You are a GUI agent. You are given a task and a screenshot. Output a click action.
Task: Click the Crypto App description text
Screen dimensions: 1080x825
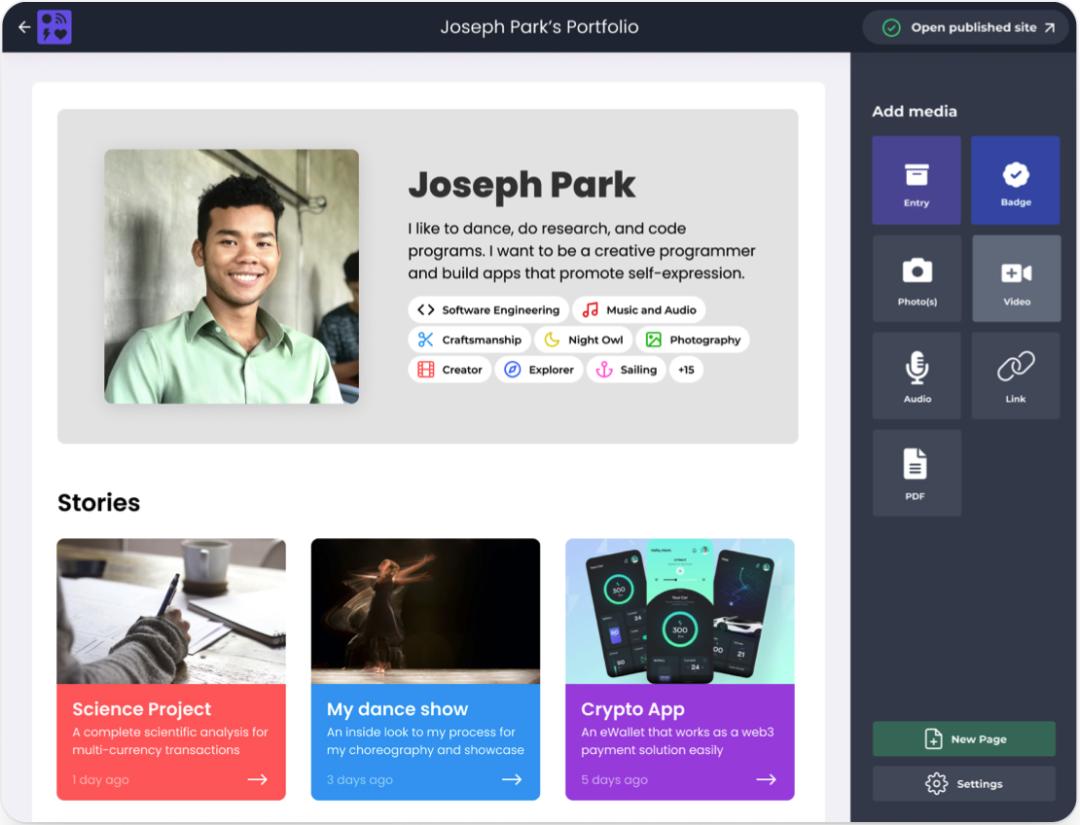(x=677, y=741)
